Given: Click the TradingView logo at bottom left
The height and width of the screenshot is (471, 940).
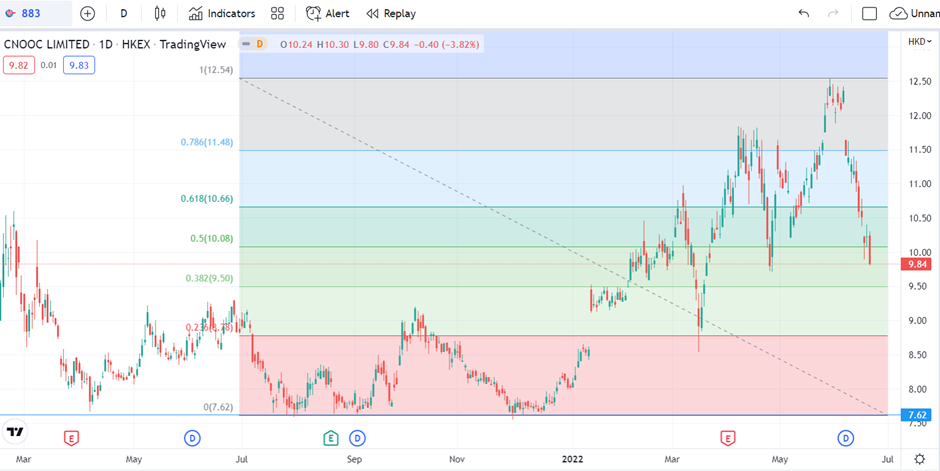Looking at the screenshot, I should pos(15,431).
